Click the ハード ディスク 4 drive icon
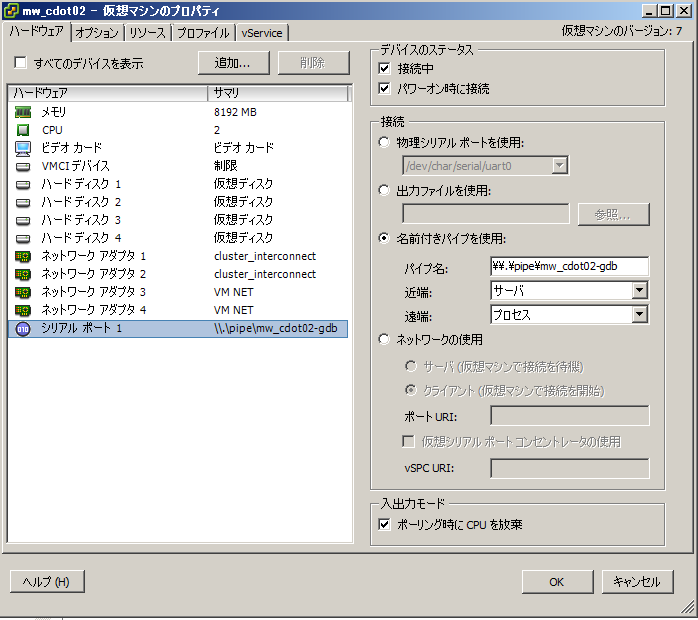The width and height of the screenshot is (698, 620). [x=23, y=239]
